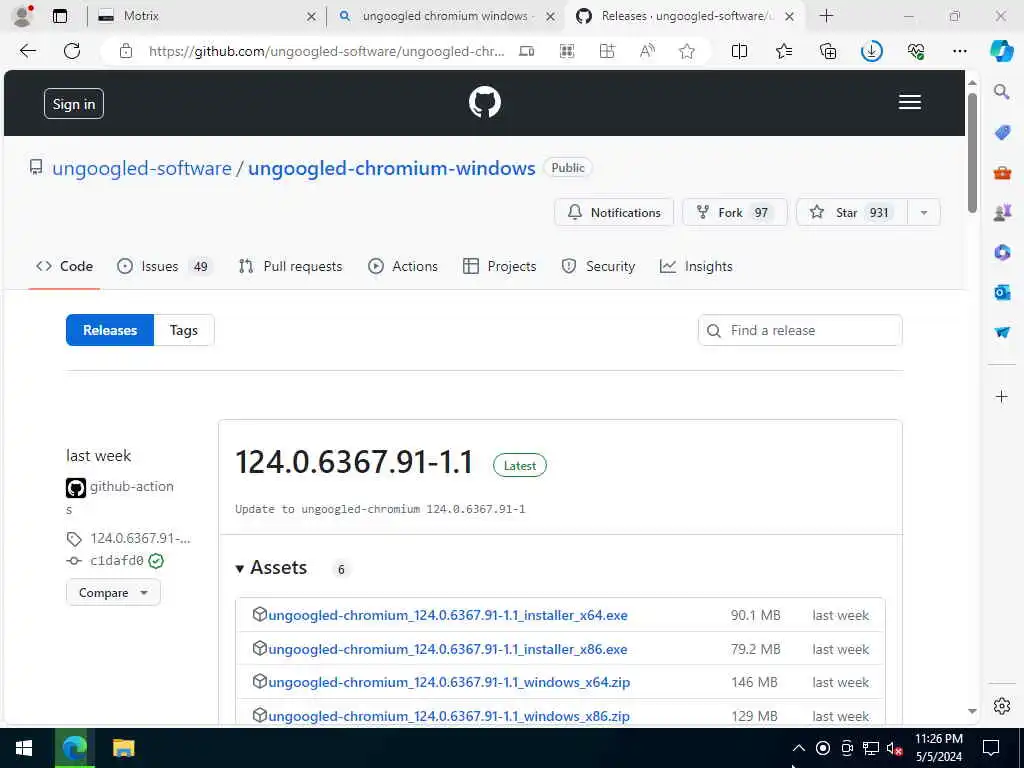
Task: Open sidebar Tools briefcase icon
Action: (x=1002, y=173)
